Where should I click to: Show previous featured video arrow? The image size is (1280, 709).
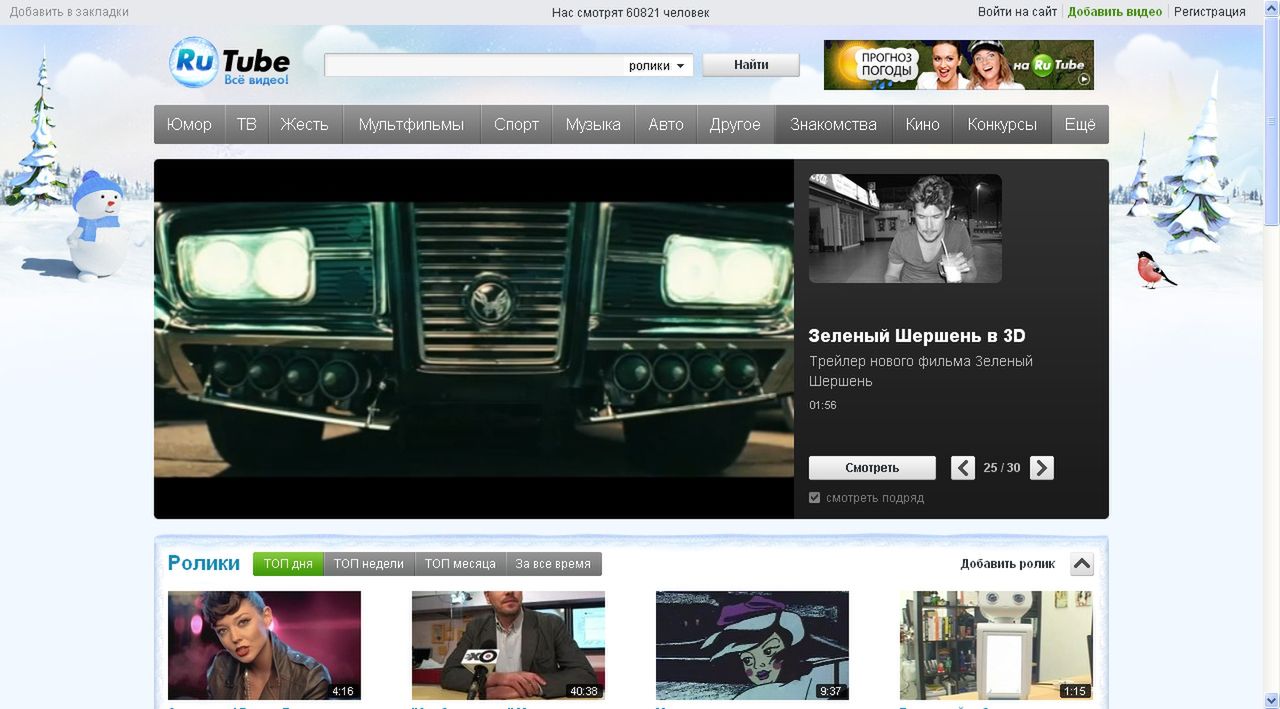[x=963, y=468]
